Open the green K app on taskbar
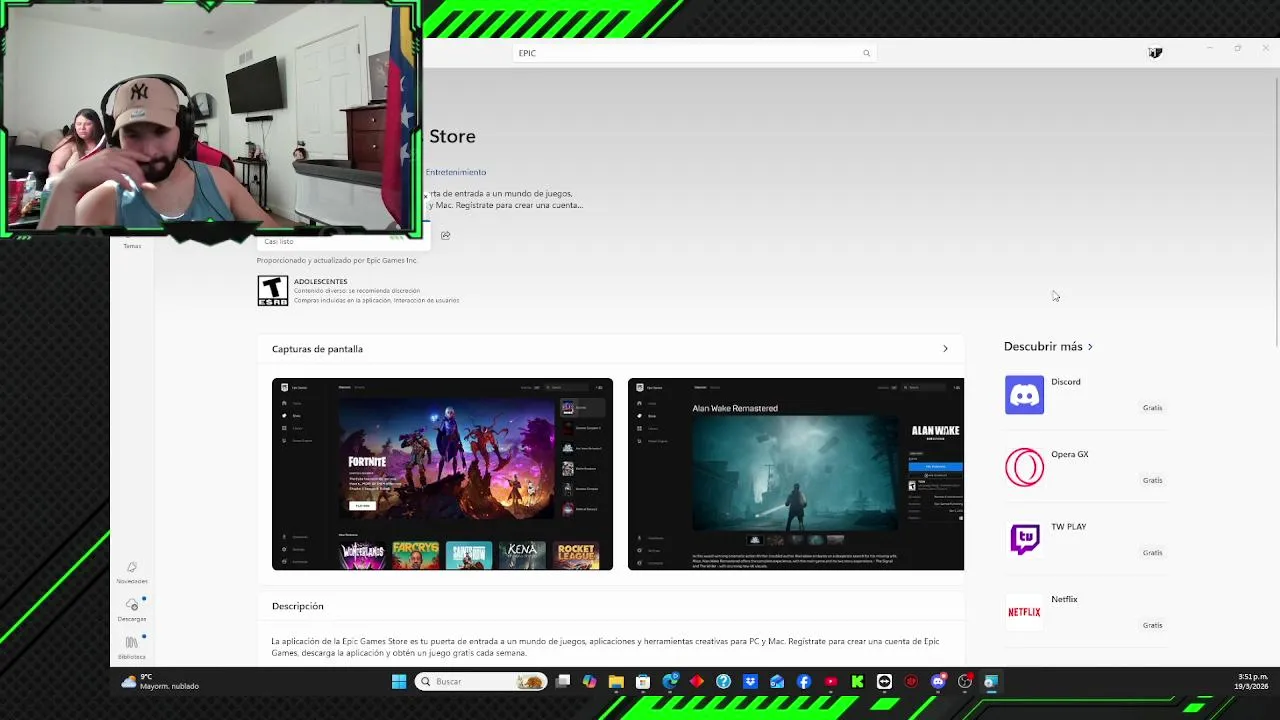Image resolution: width=1280 pixels, height=720 pixels. pyautogui.click(x=857, y=682)
